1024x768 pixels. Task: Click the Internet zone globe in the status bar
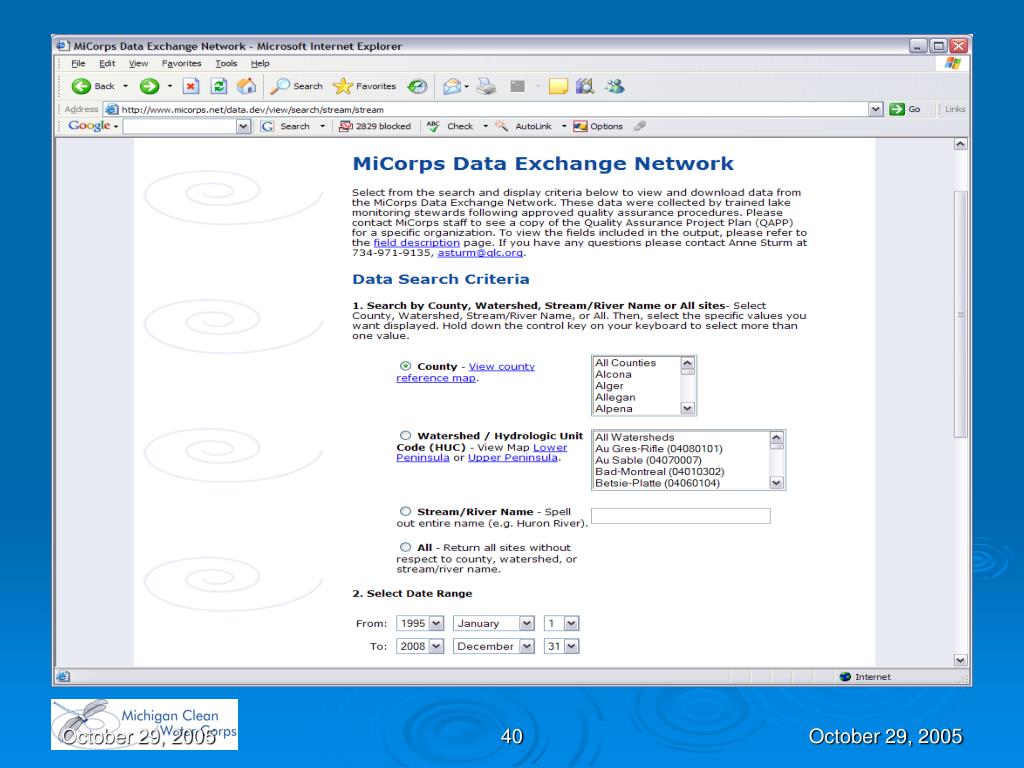tap(845, 677)
